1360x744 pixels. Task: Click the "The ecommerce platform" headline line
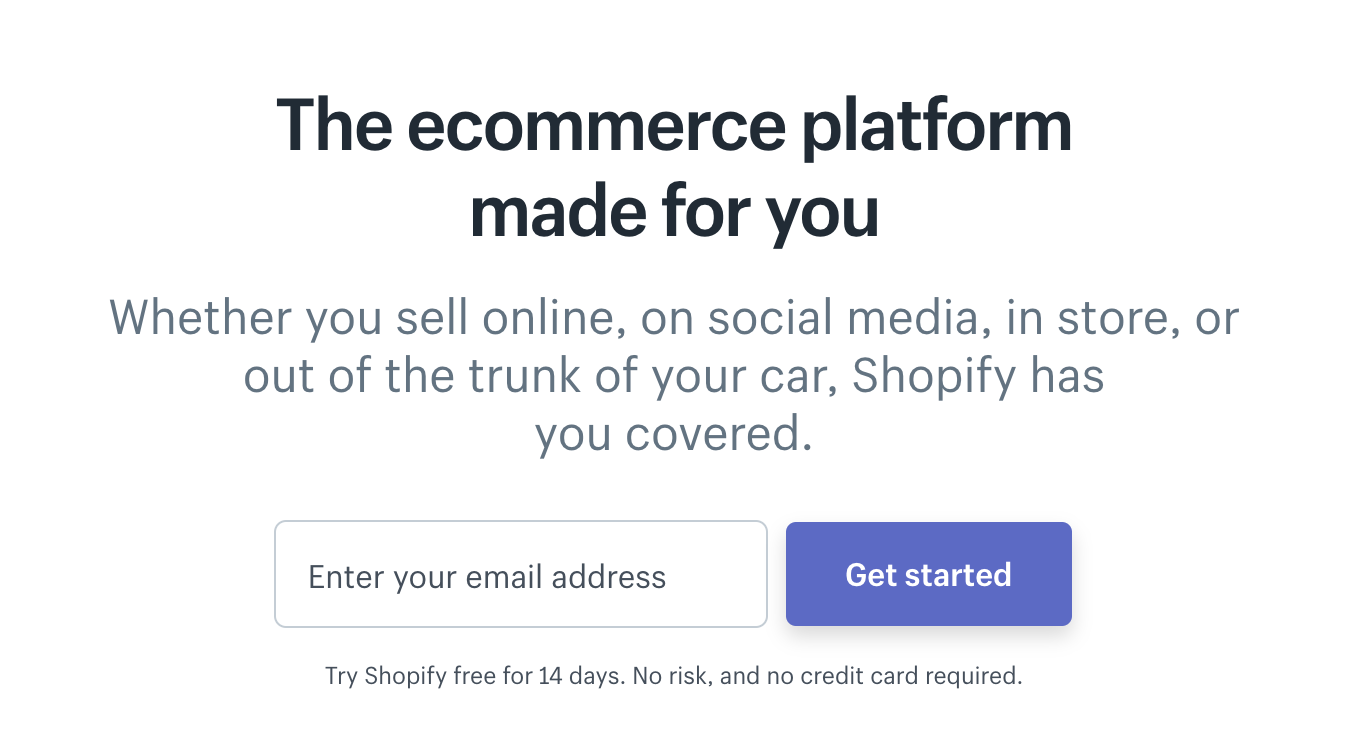tap(673, 127)
